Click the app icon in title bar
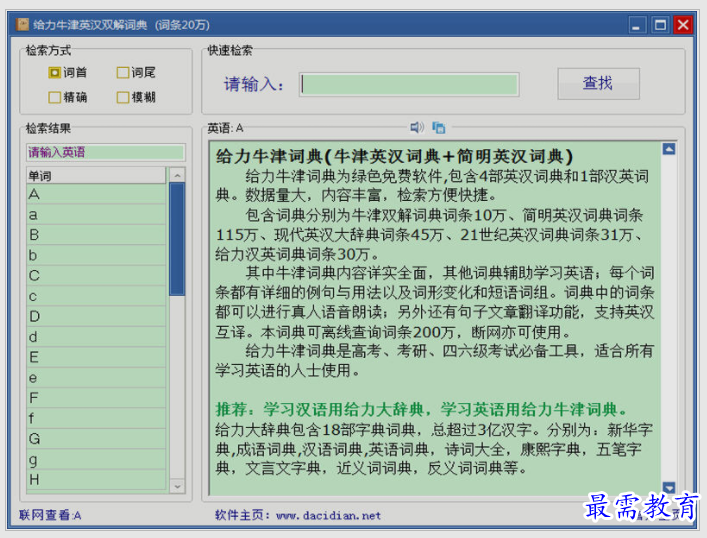The image size is (707, 538). 22,24
